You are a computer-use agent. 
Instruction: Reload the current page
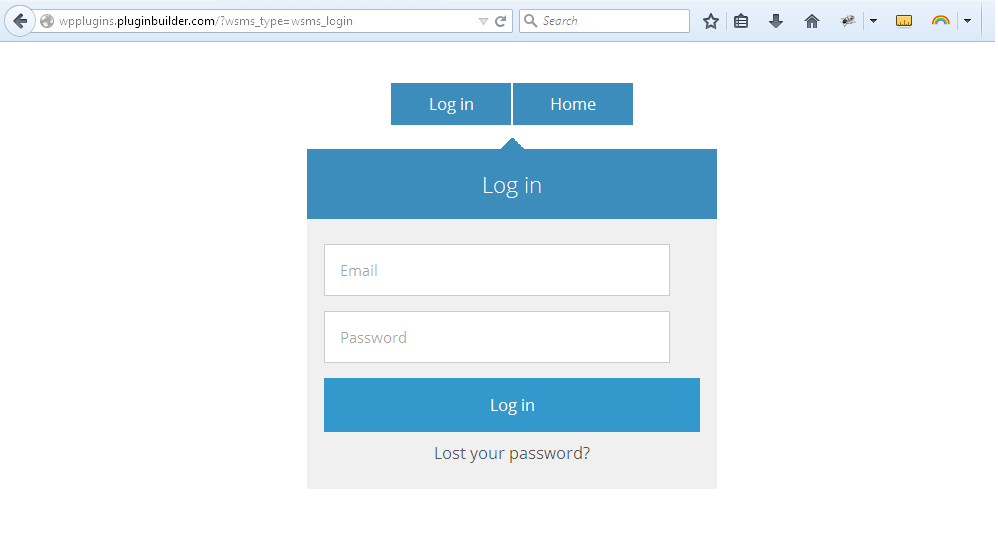tap(501, 21)
